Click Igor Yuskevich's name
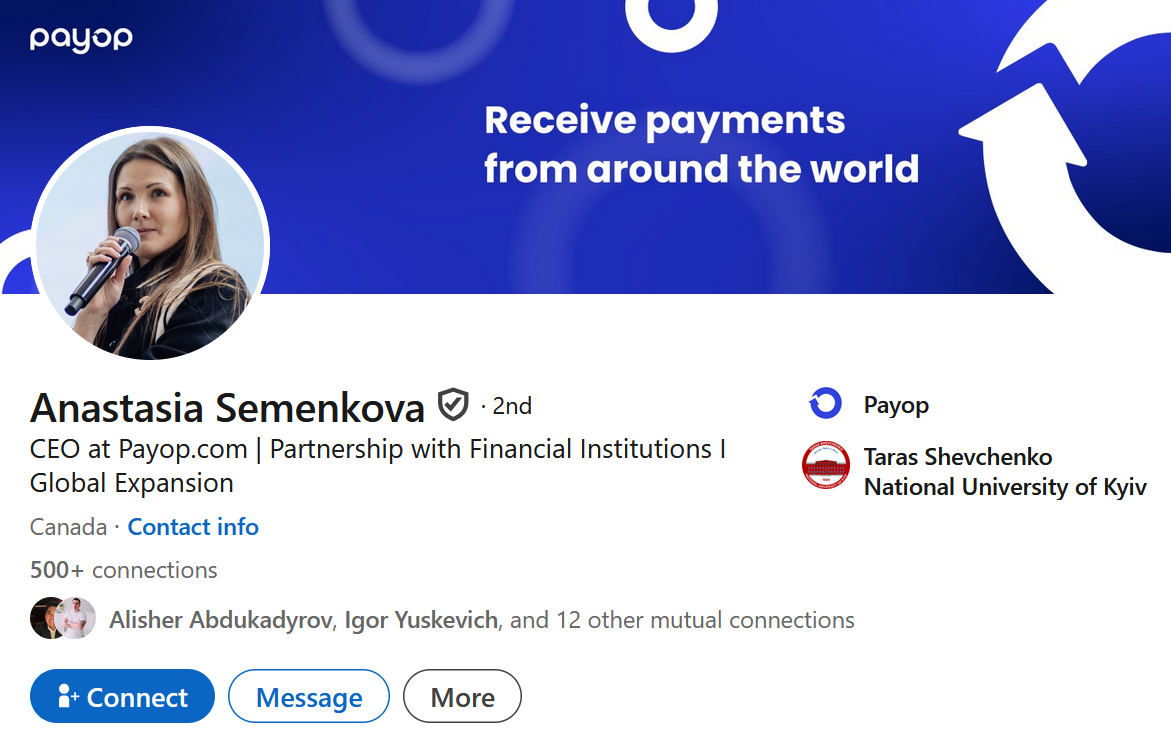1171x748 pixels. click(x=419, y=620)
